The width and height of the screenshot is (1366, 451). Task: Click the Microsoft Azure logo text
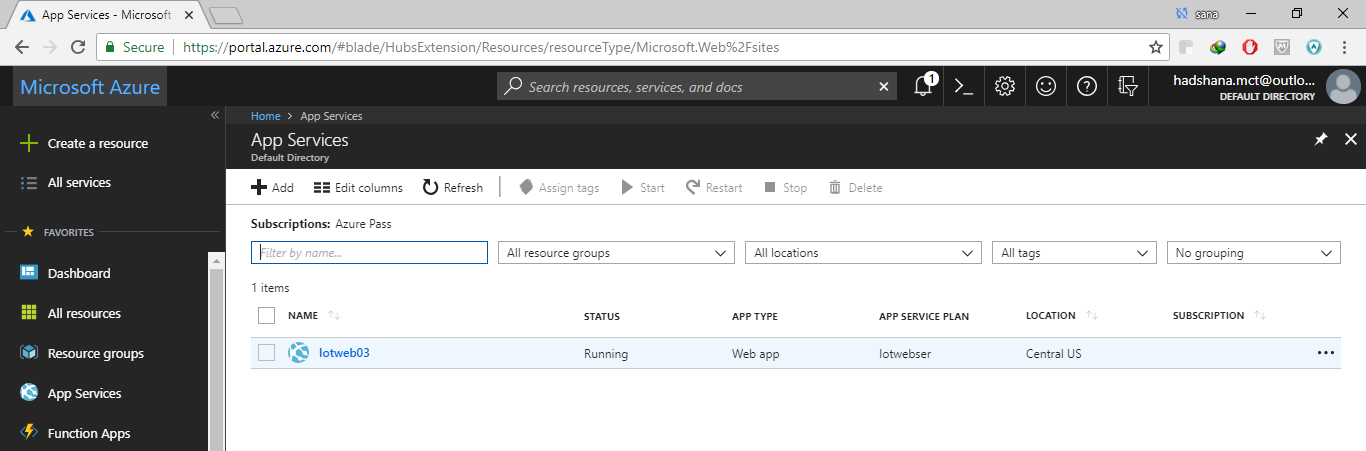(90, 87)
